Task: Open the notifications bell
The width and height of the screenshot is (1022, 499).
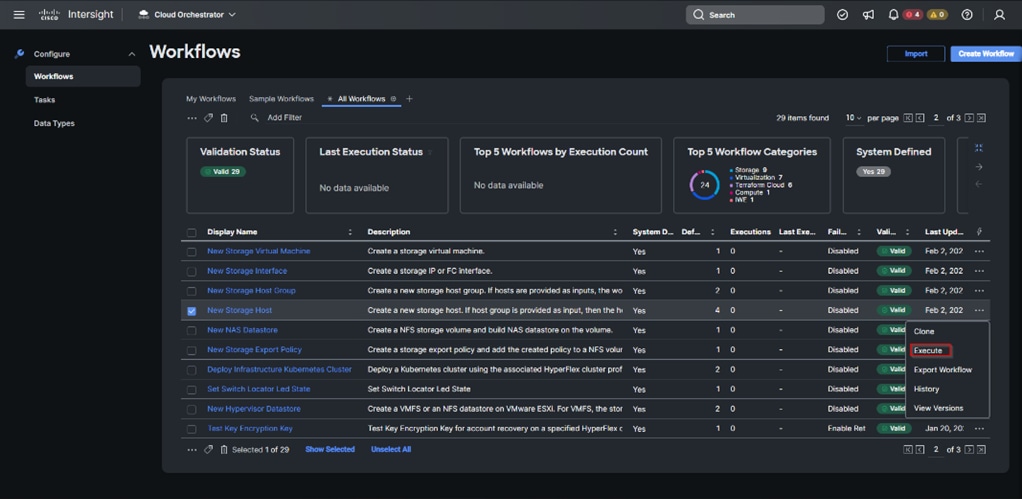Action: click(x=893, y=15)
